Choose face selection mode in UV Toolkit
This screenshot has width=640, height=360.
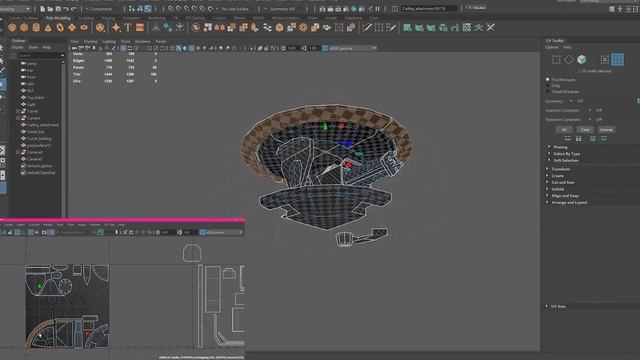pos(582,60)
